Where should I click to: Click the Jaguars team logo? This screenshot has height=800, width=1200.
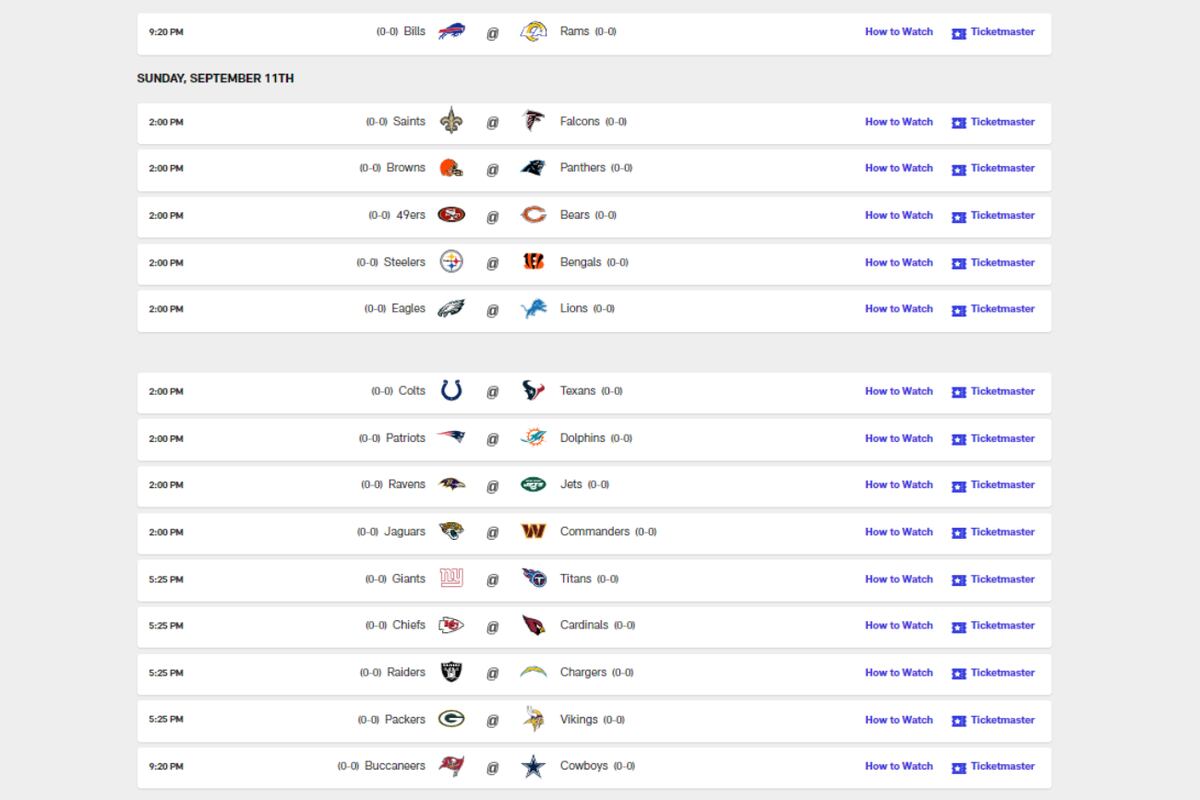tap(452, 532)
